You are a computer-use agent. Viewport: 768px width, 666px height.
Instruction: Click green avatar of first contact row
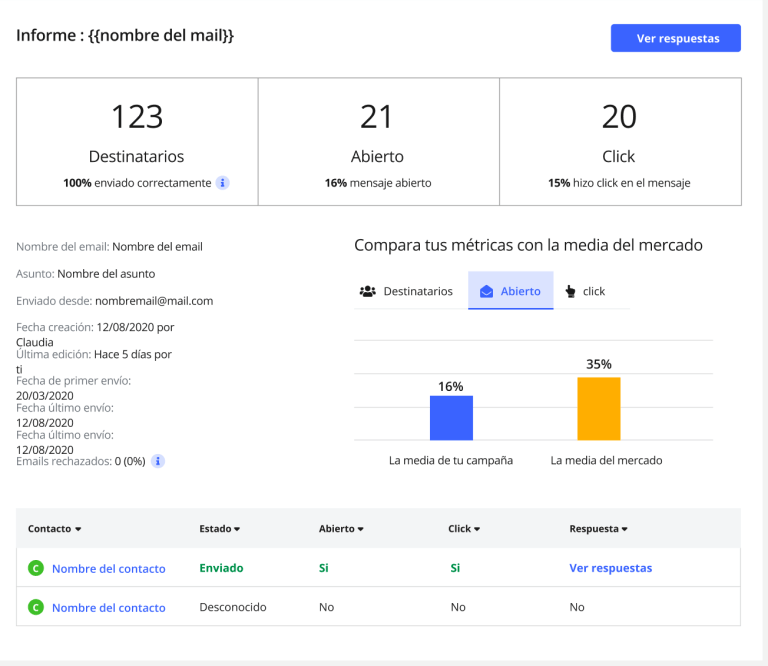pos(36,568)
